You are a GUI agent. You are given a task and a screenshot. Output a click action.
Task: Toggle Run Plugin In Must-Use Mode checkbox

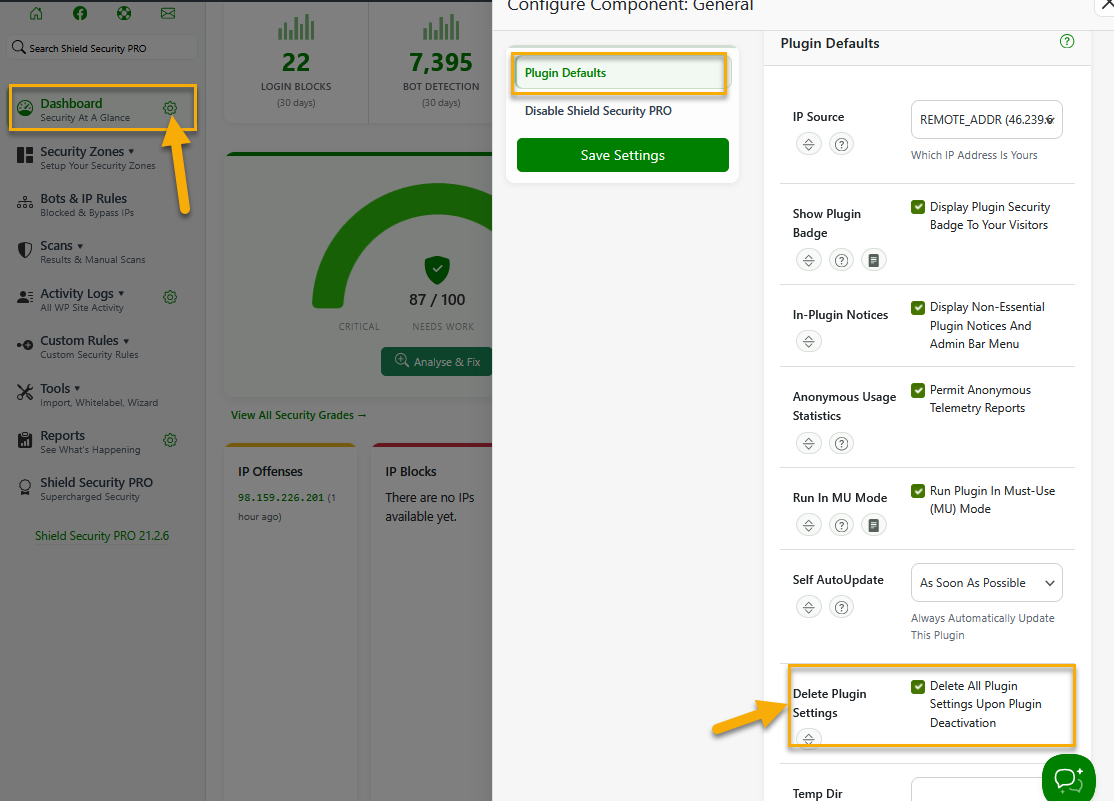click(x=918, y=491)
